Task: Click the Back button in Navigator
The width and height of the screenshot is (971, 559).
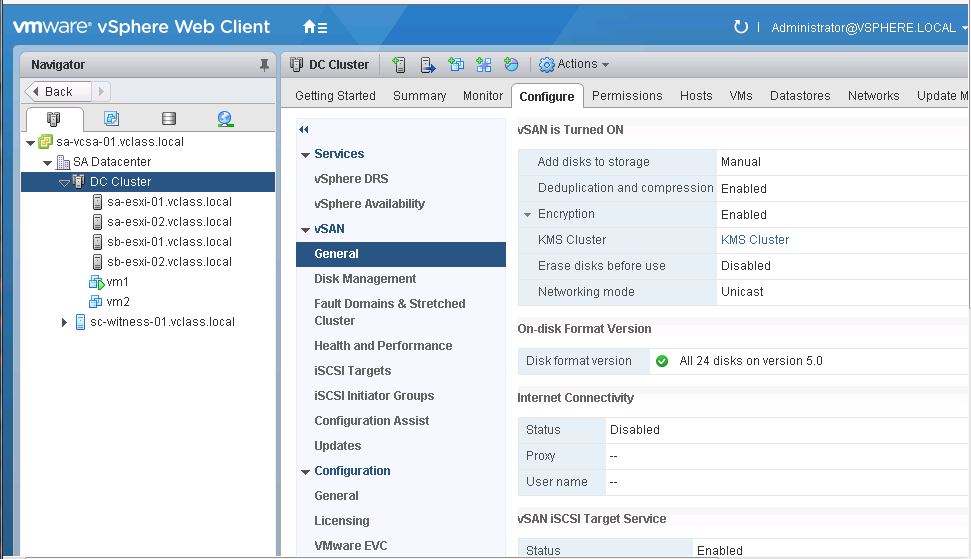Action: 58,92
